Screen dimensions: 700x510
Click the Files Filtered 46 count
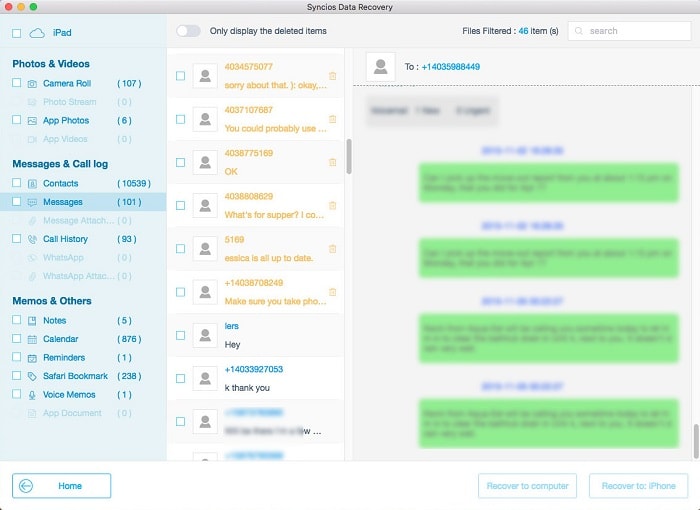pos(523,31)
